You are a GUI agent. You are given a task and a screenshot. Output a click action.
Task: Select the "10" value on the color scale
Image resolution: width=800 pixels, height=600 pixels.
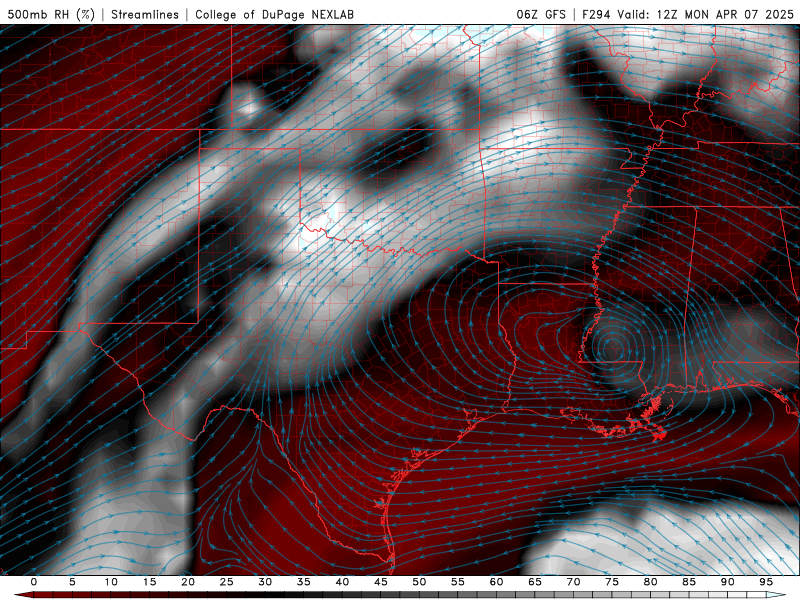(x=111, y=582)
